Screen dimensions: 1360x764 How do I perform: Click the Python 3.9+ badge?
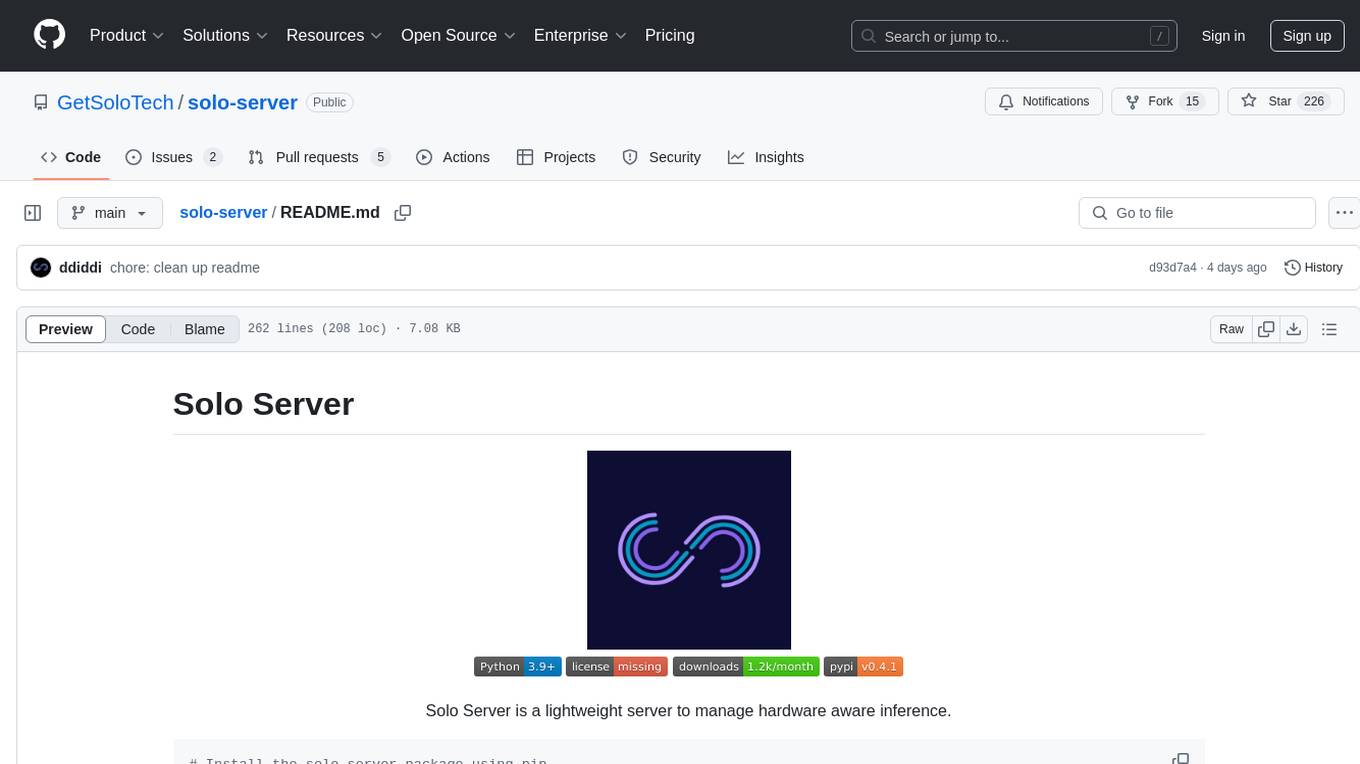pyautogui.click(x=518, y=667)
